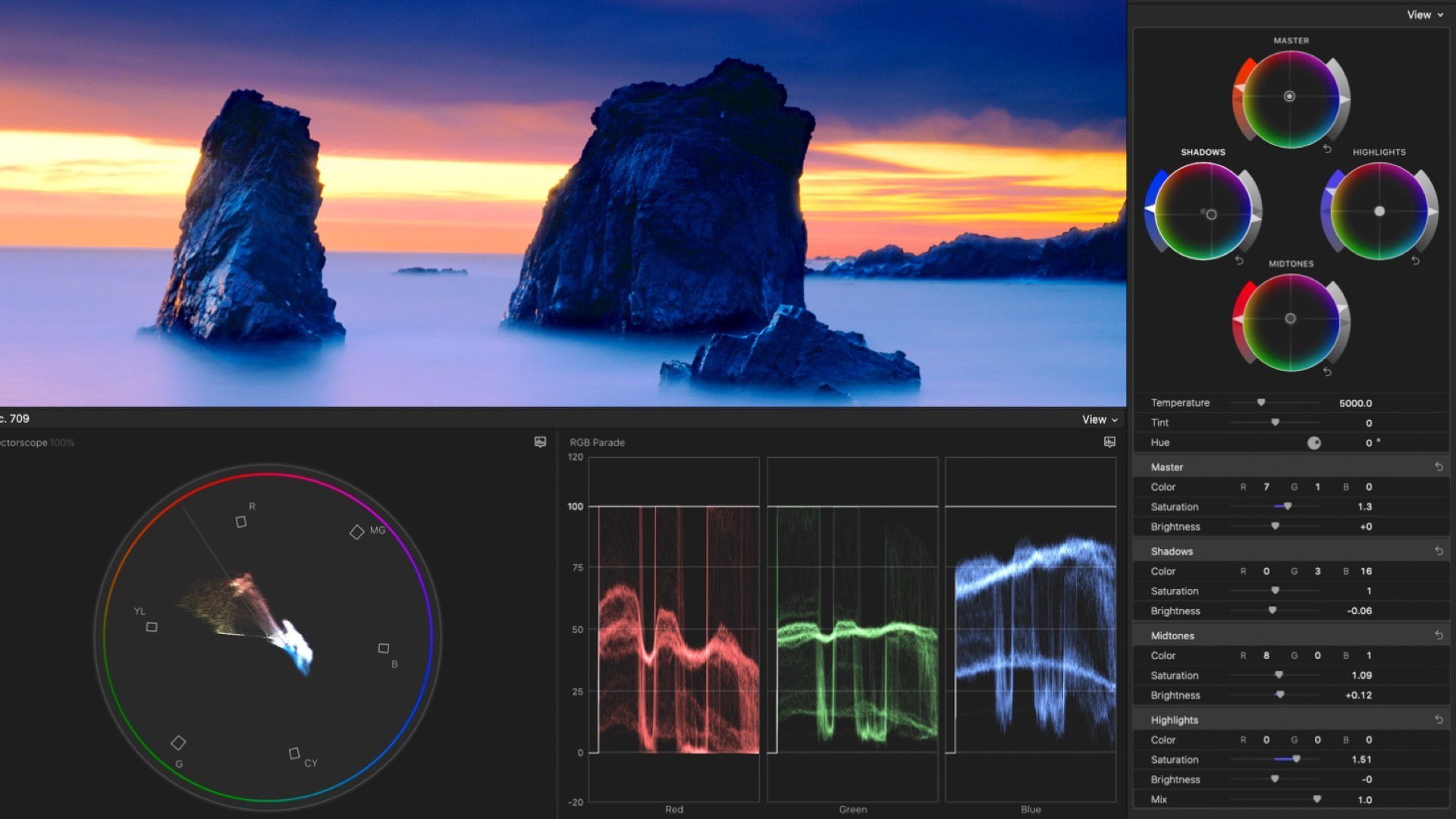The height and width of the screenshot is (819, 1456).
Task: Click the Tint value field
Action: [x=1369, y=423]
